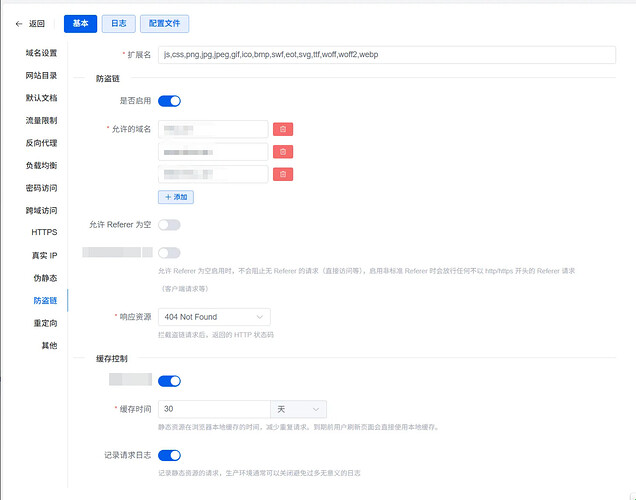Click the 返回 back arrow

[x=30, y=24]
